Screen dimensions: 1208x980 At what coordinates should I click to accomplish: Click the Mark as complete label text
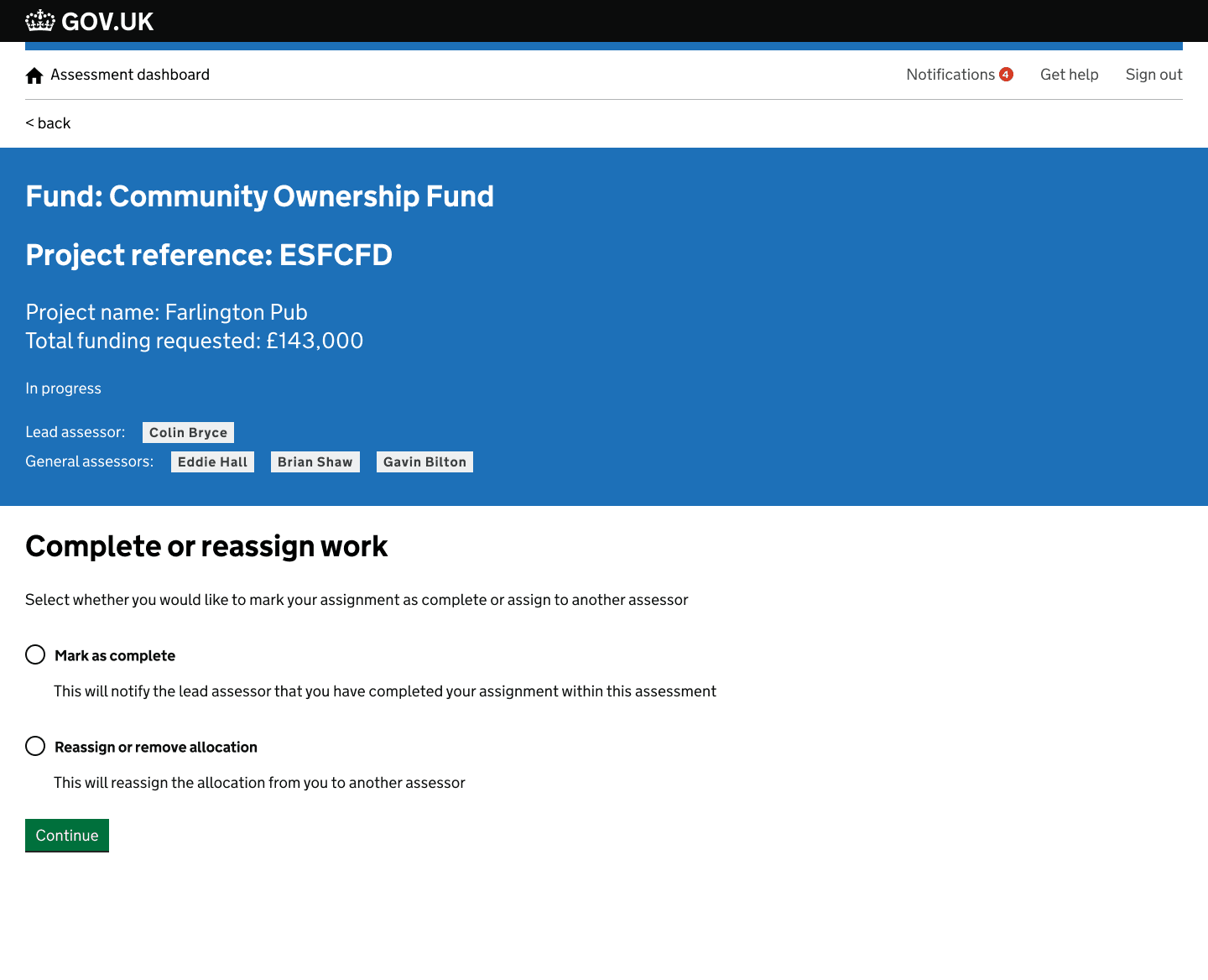(x=115, y=655)
